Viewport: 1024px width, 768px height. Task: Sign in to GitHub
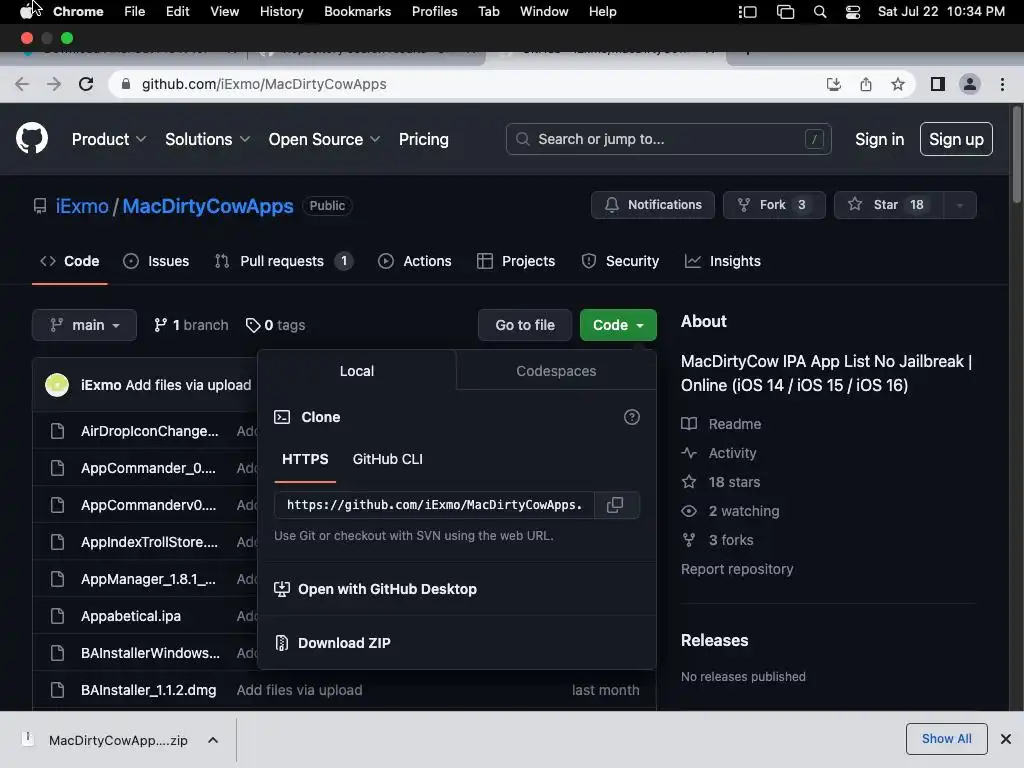point(879,139)
